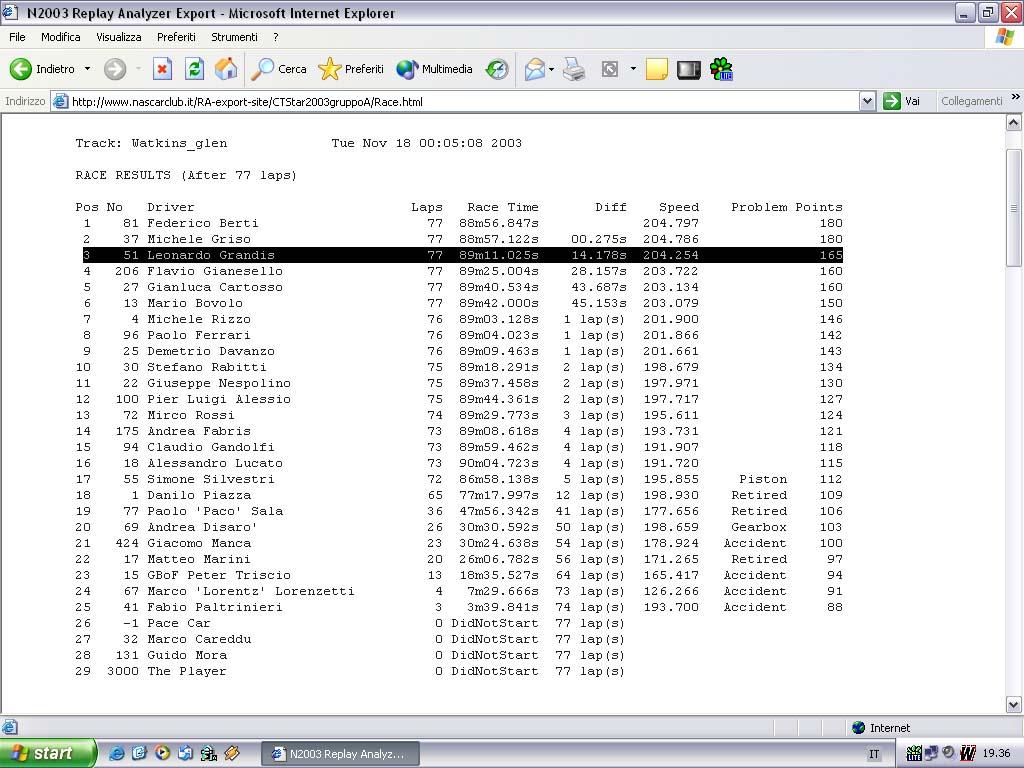Viewport: 1024px width, 768px height.
Task: Click the 'Pace Car' entry
Action: click(x=178, y=623)
